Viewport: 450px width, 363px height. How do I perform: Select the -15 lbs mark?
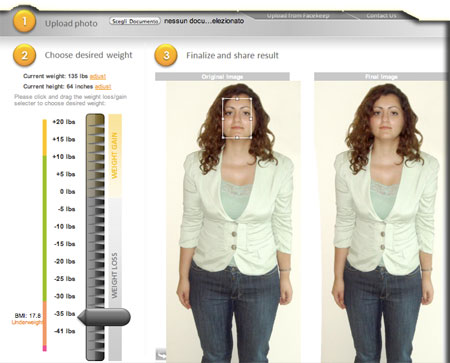(x=65, y=244)
